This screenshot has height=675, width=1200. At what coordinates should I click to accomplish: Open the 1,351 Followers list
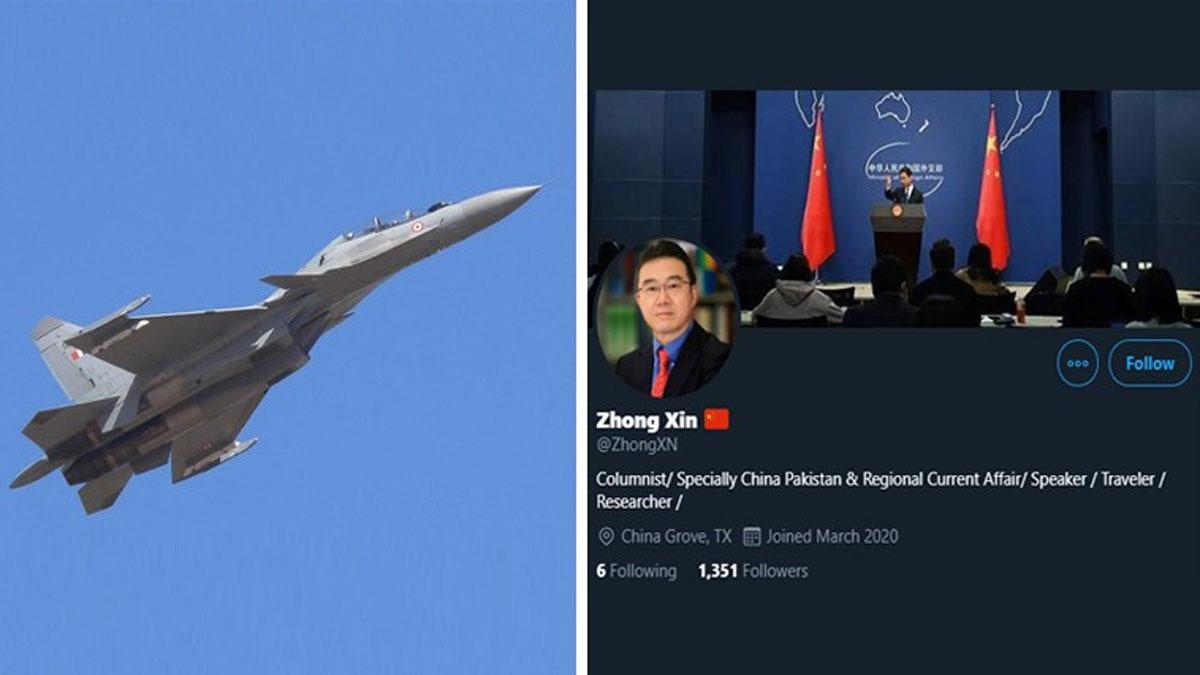753,571
